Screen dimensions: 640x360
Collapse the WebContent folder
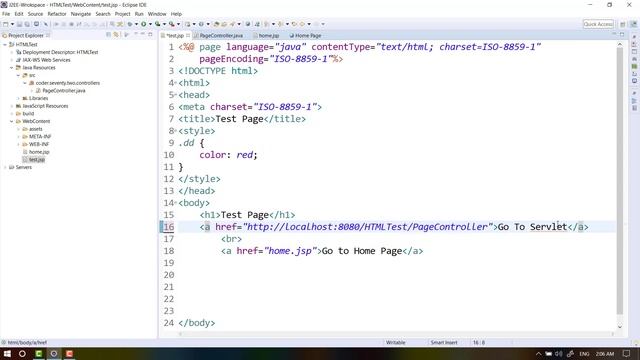click(x=11, y=122)
